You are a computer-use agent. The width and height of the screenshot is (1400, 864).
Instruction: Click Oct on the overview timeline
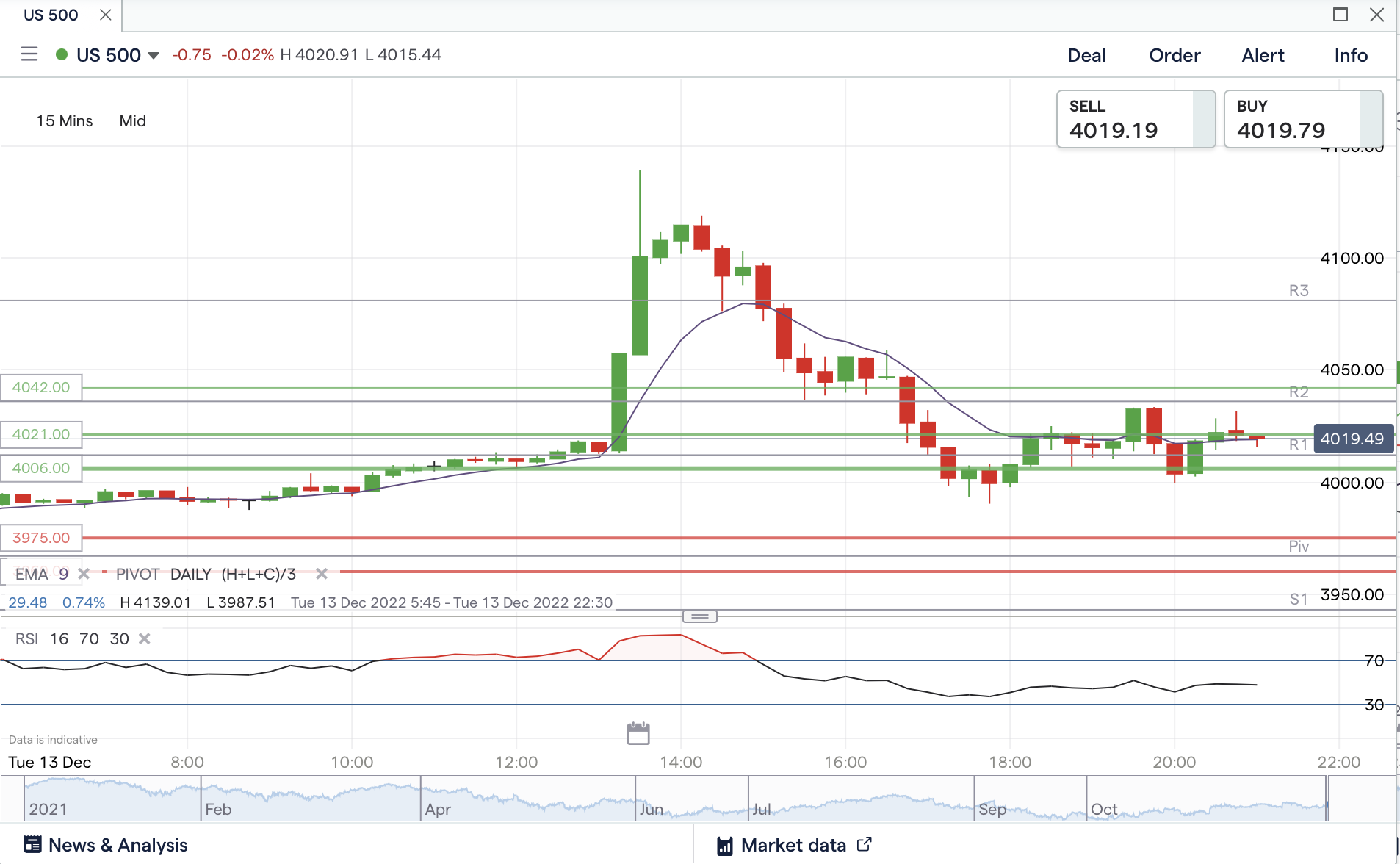click(x=1104, y=809)
